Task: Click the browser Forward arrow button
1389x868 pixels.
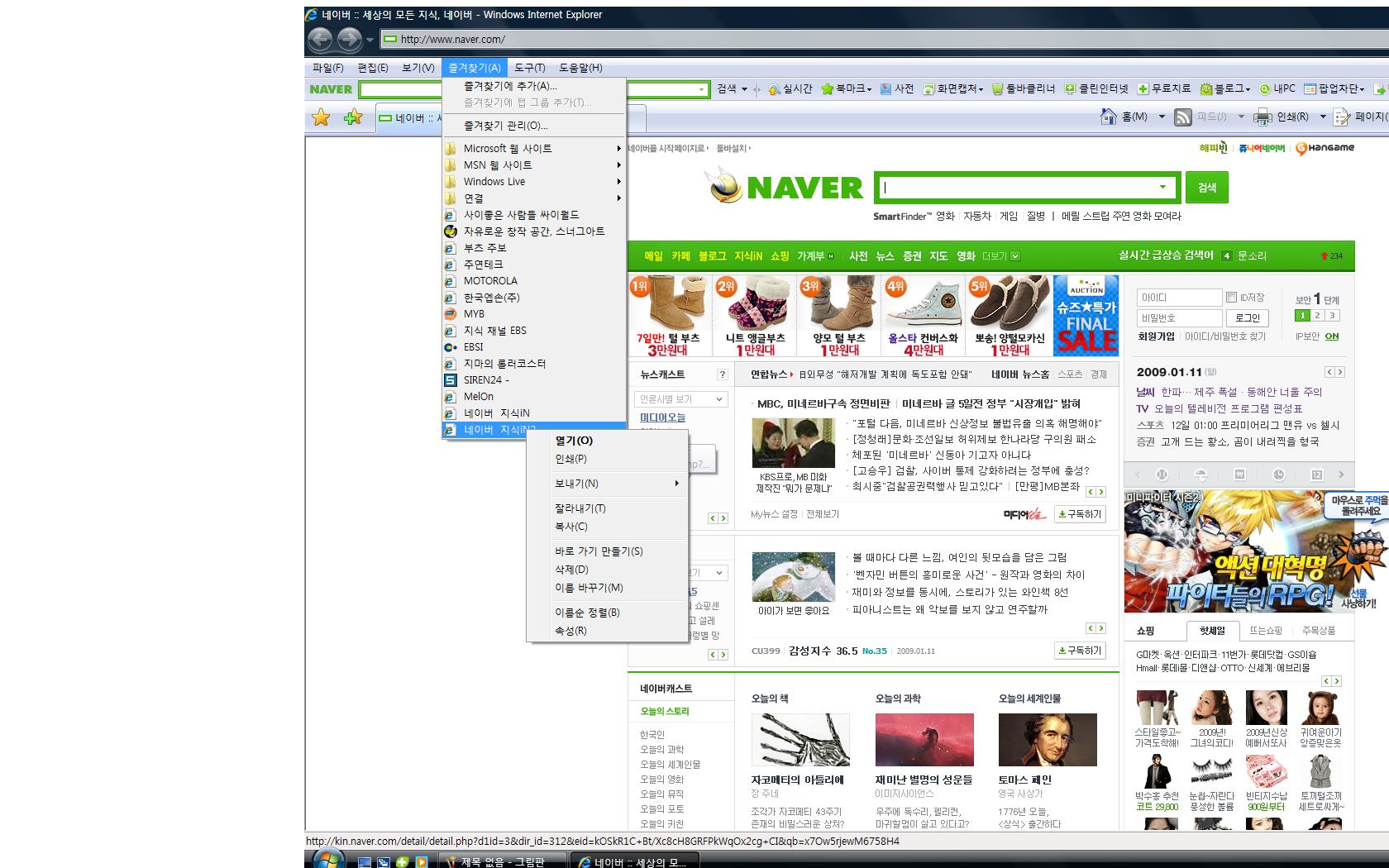Action: pos(349,39)
